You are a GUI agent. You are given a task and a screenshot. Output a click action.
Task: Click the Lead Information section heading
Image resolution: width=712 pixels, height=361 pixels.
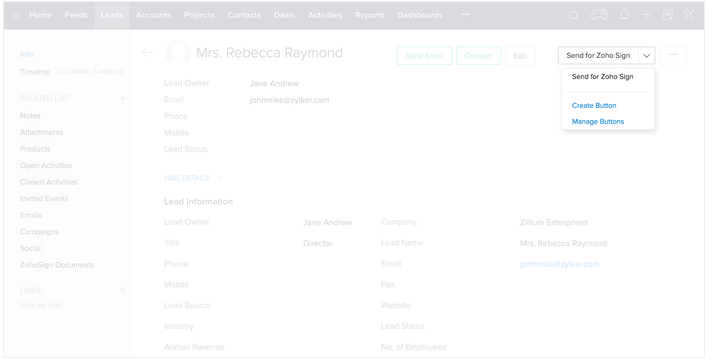pyautogui.click(x=198, y=202)
